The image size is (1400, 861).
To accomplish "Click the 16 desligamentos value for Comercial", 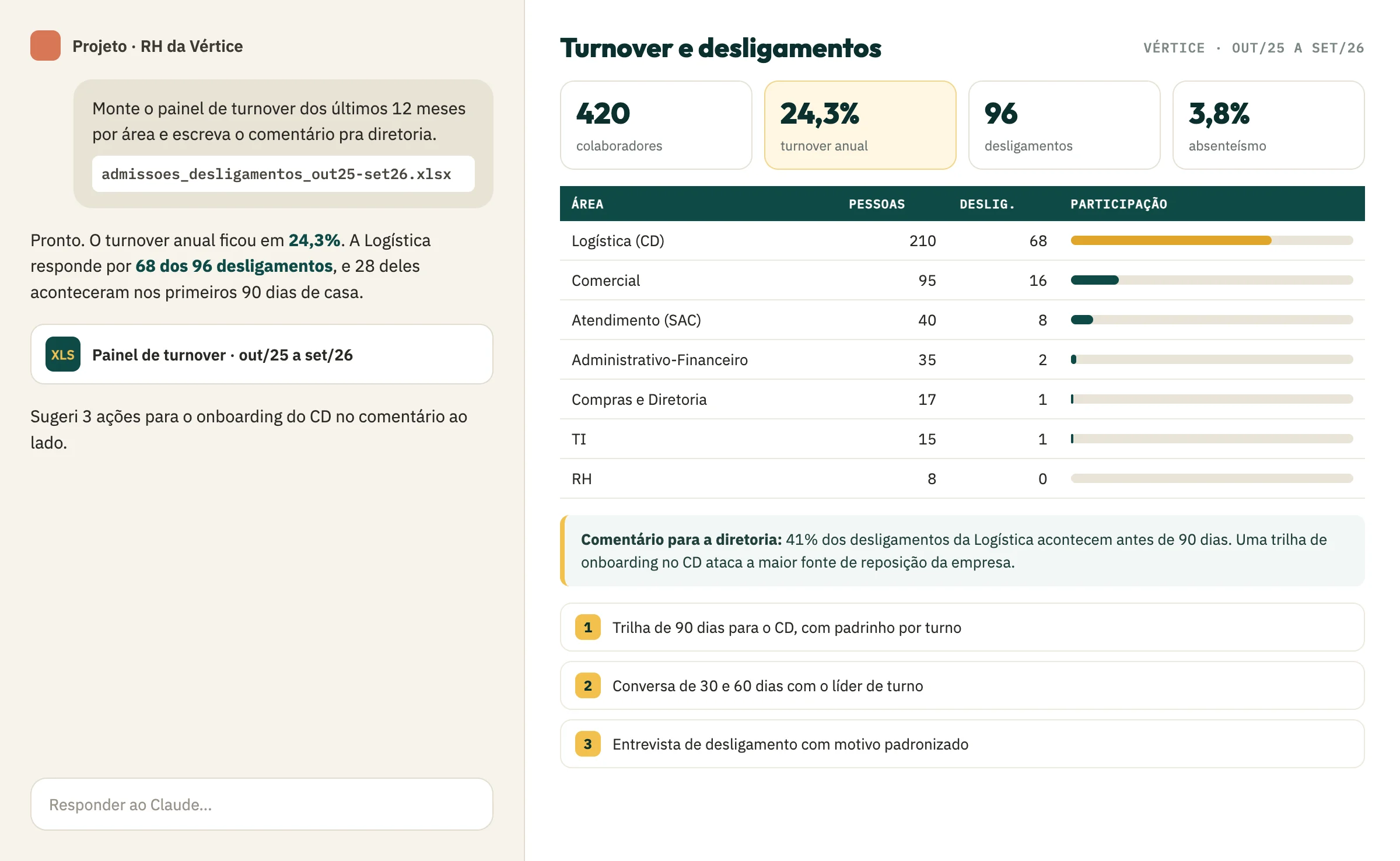I will (1038, 281).
